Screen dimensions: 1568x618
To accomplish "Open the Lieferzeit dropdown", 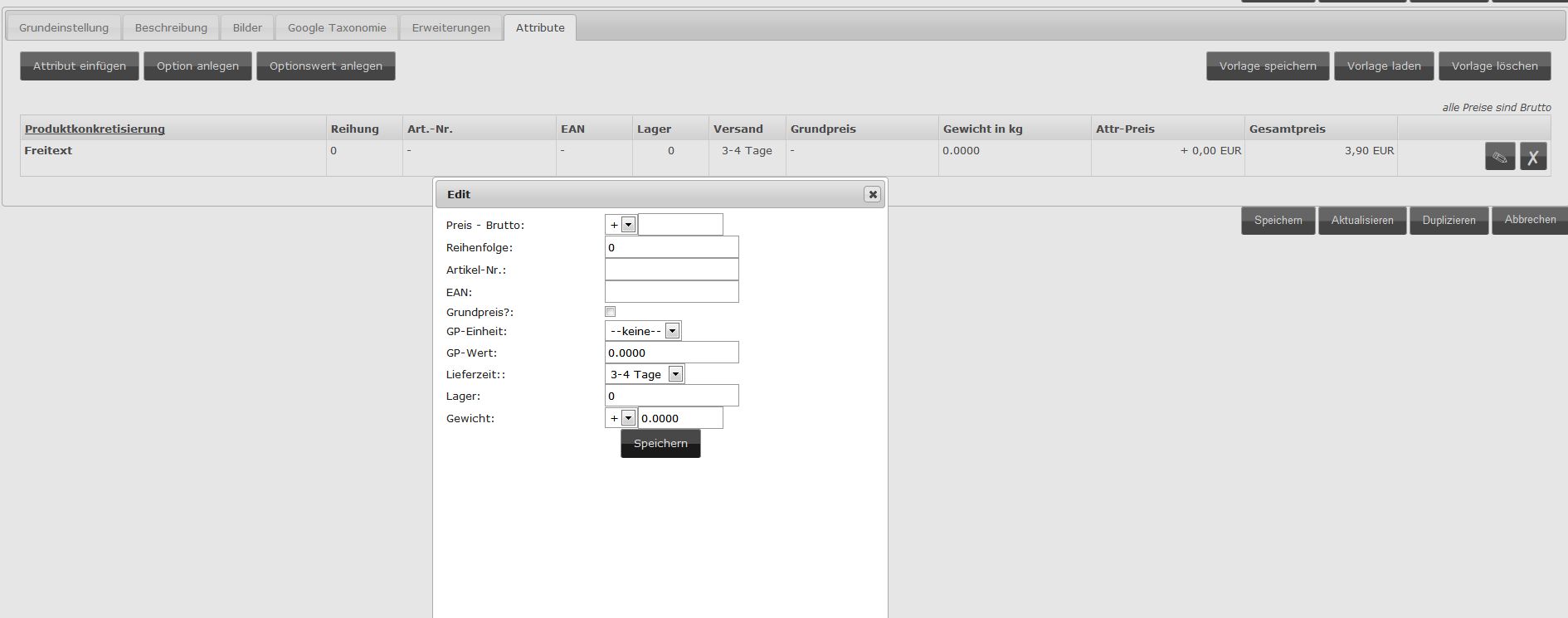I will tap(645, 374).
